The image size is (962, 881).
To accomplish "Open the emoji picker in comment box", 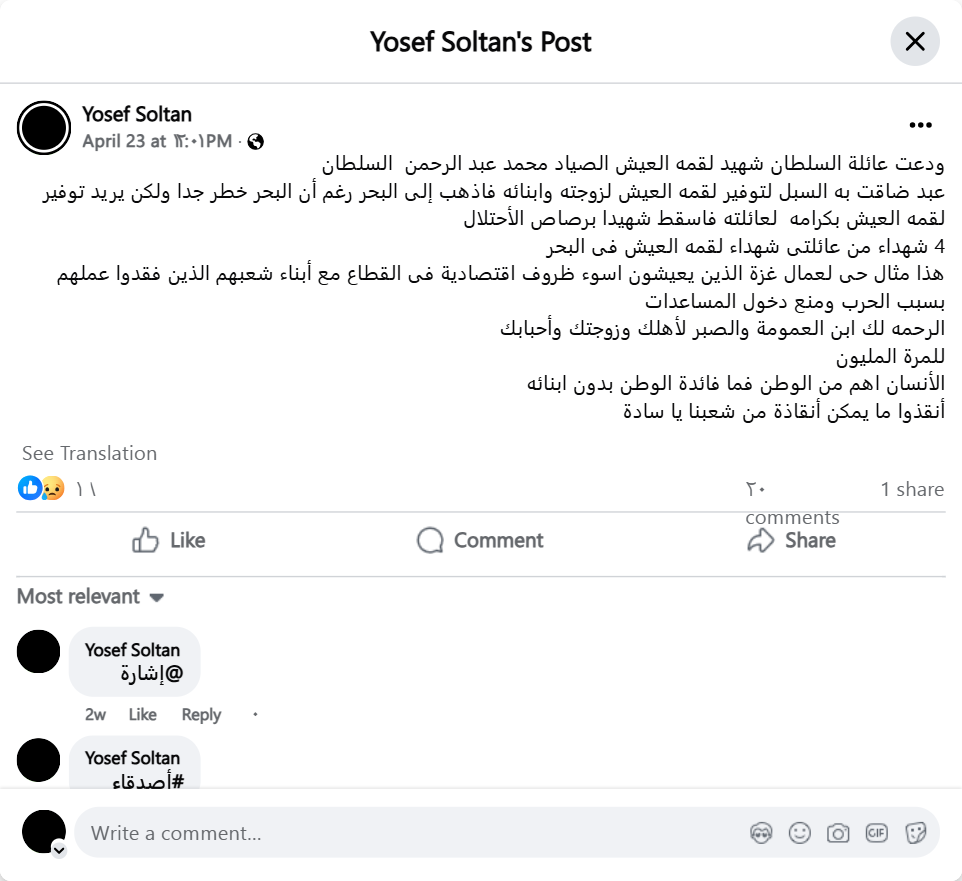I will (799, 833).
